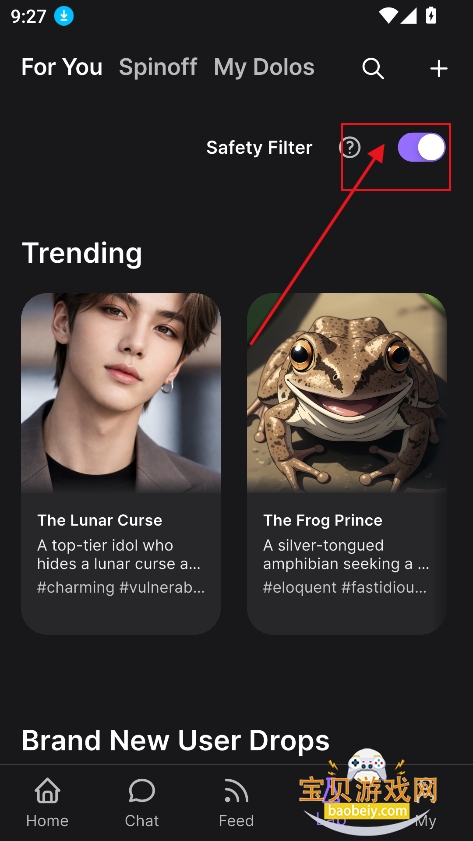Tap The Lunar Curse title text
This screenshot has width=473, height=841.
point(100,520)
